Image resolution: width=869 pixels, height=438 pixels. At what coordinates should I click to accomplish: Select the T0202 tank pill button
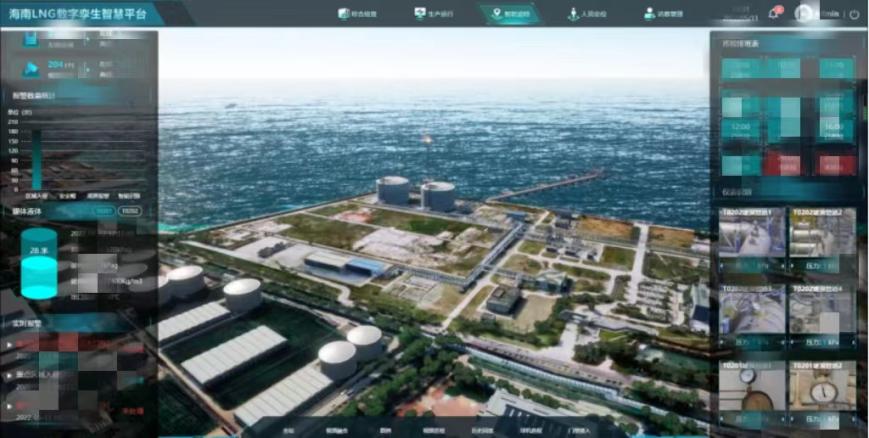coord(129,211)
